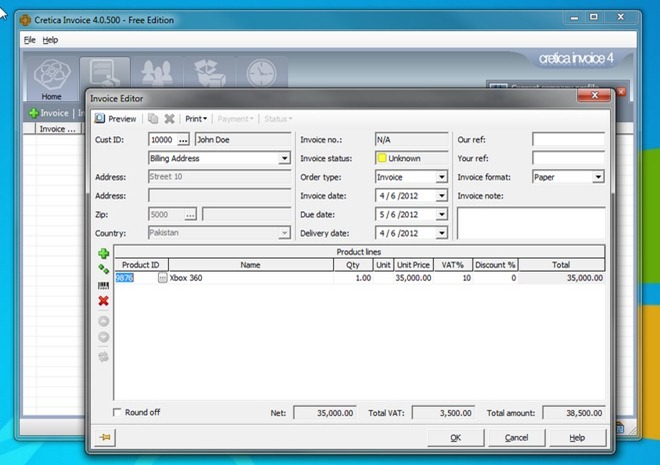Open the clock icon tab in main window
Viewport: 660px width, 465px height.
[261, 72]
